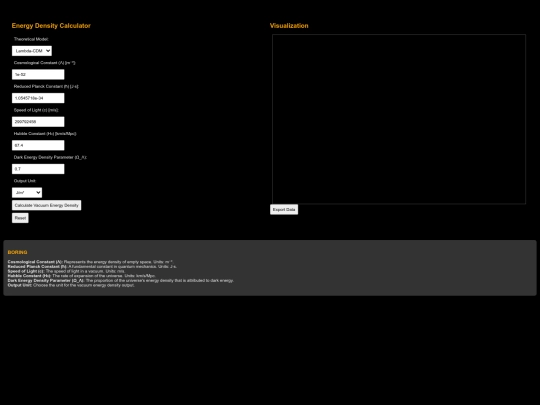Viewport: 540px width, 405px height.
Task: Click Calculate Vacuum Energy Density button
Action: click(x=46, y=205)
